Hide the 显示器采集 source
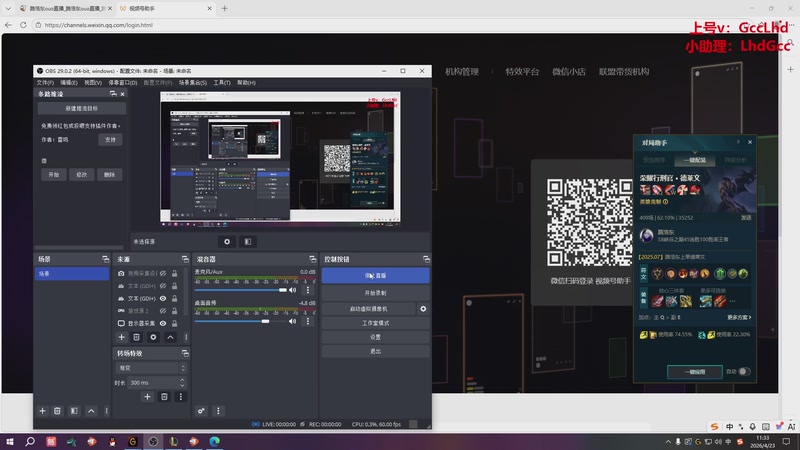 point(163,323)
